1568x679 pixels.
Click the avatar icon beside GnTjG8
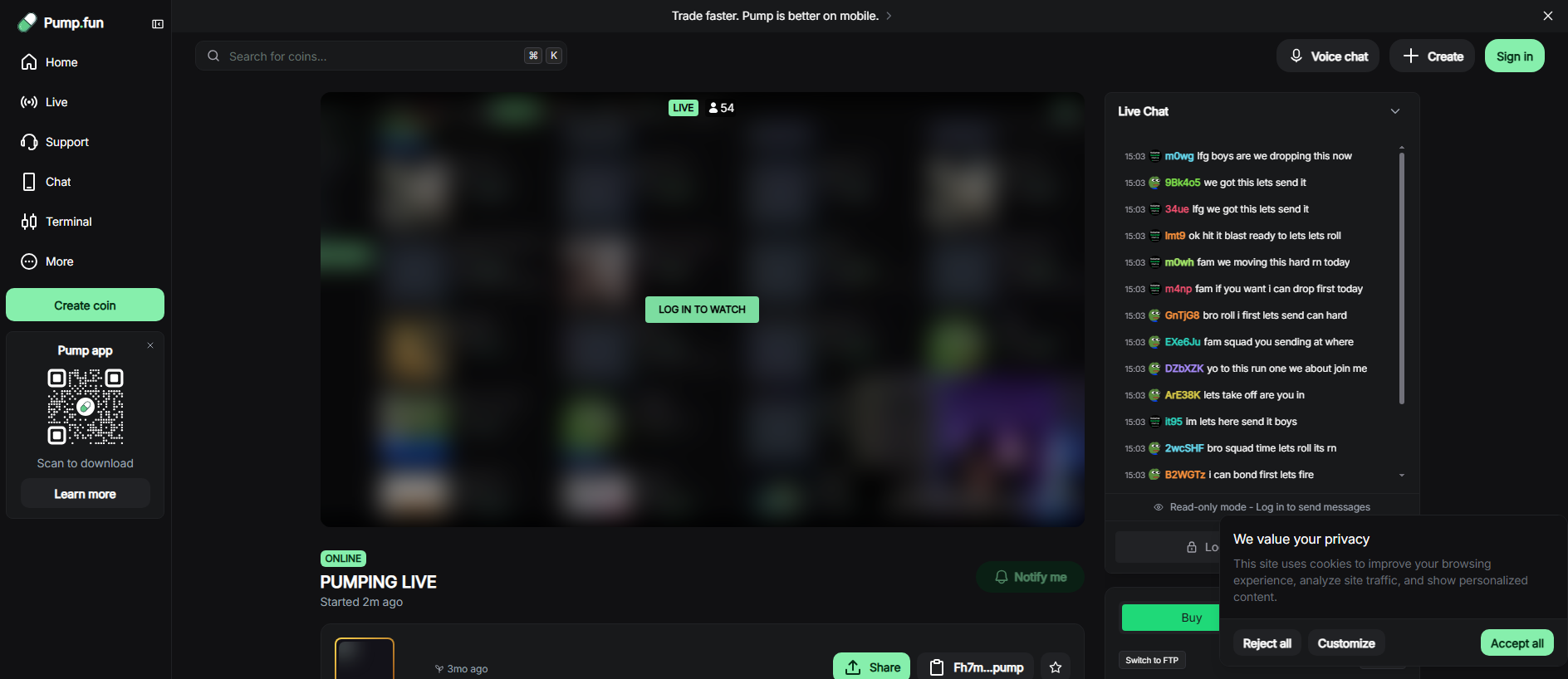point(1154,315)
